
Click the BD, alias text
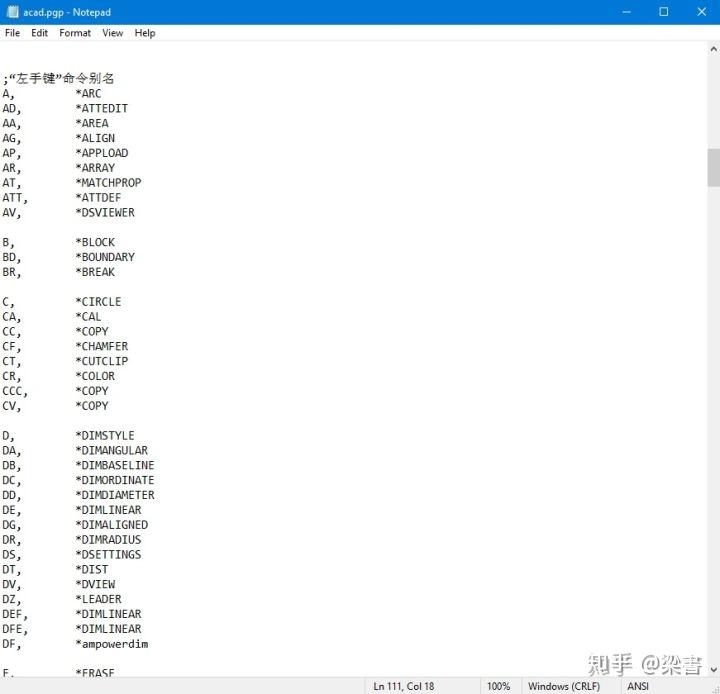point(12,257)
